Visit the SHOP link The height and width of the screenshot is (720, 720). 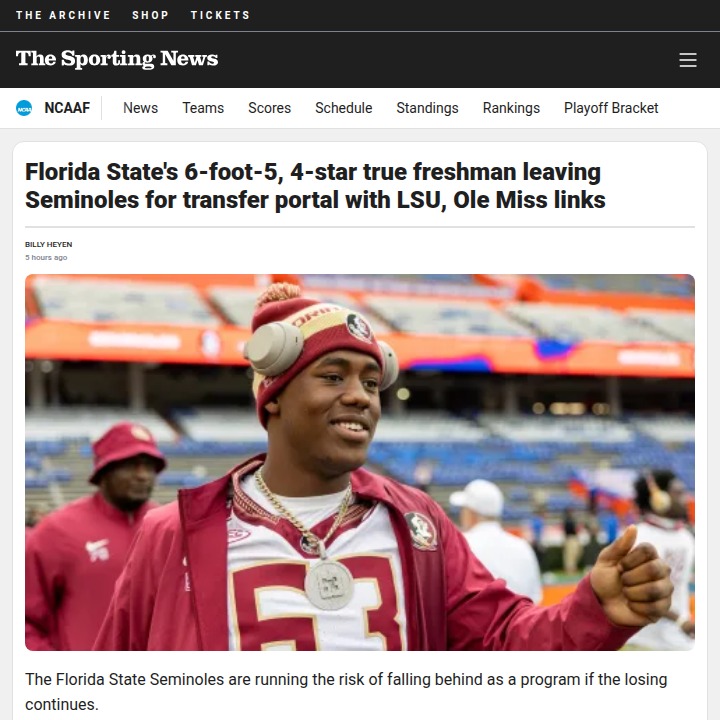tap(151, 15)
